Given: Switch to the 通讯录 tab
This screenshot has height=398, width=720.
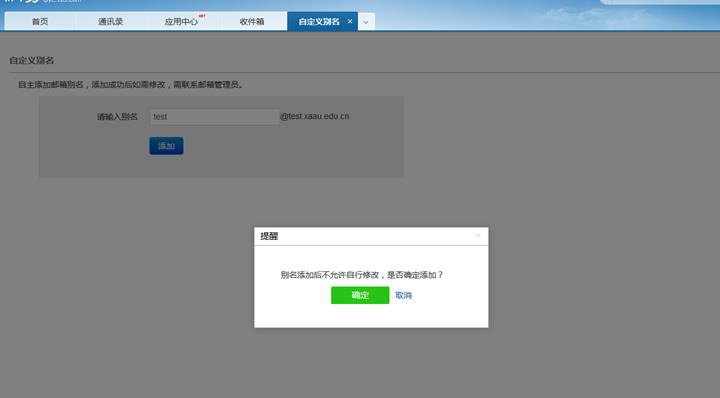Looking at the screenshot, I should 111,22.
